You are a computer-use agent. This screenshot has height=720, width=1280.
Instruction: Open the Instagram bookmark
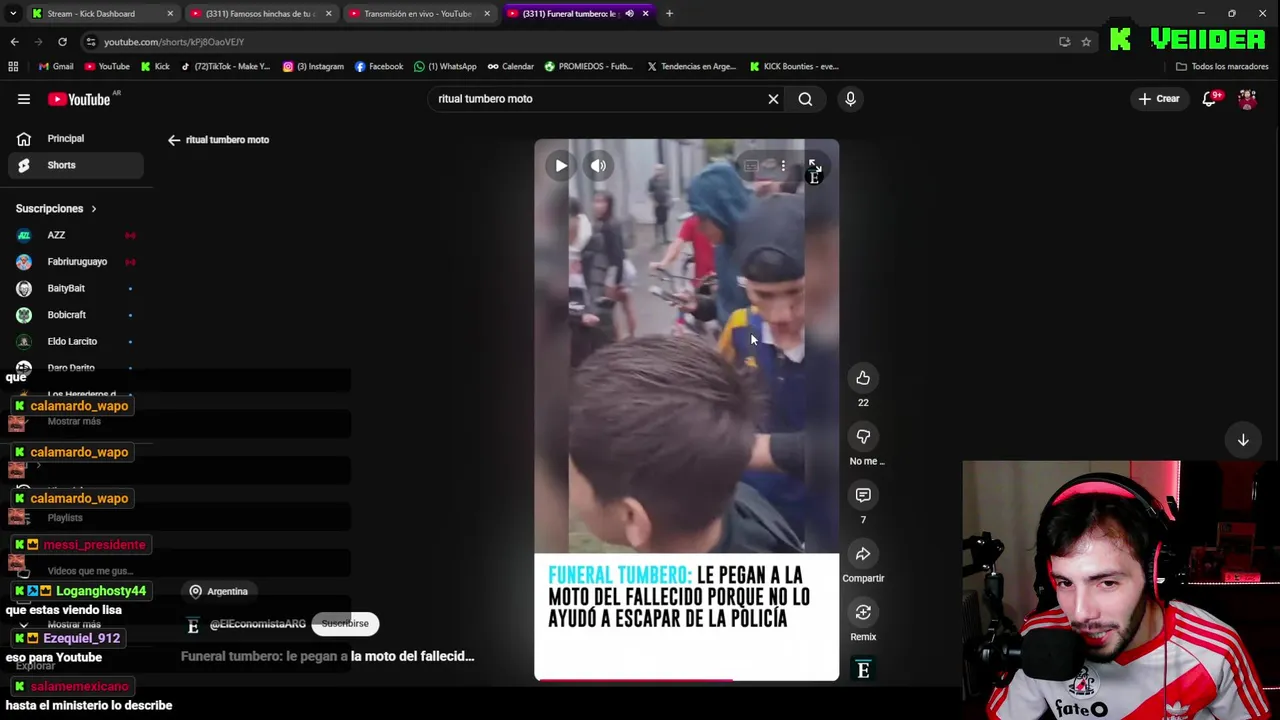[x=313, y=67]
